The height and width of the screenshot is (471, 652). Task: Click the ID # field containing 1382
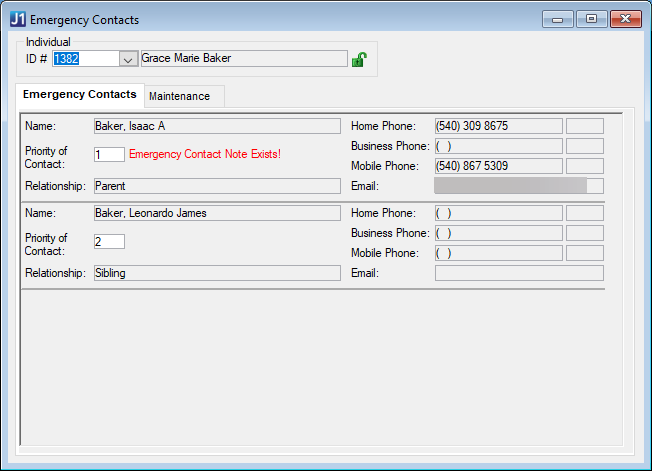point(84,59)
